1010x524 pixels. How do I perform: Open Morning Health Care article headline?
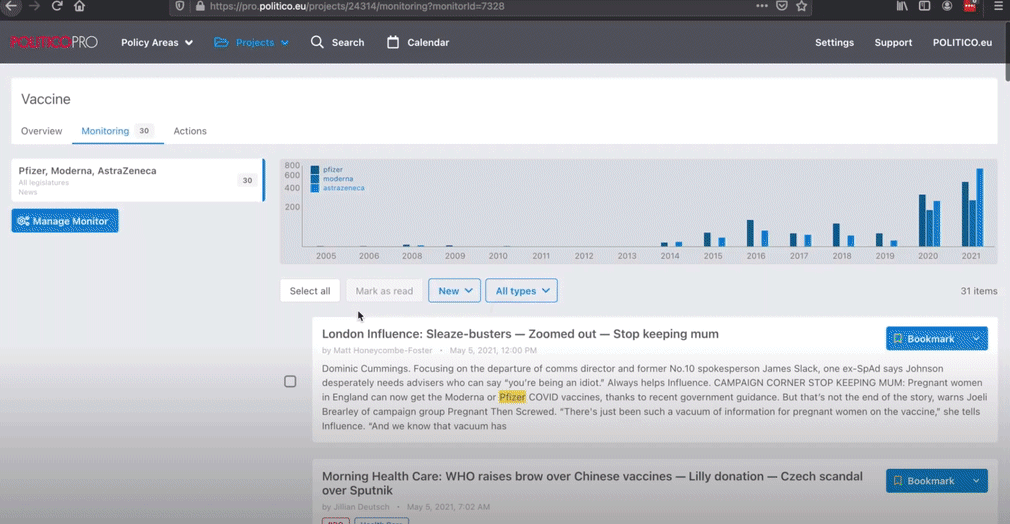click(592, 483)
